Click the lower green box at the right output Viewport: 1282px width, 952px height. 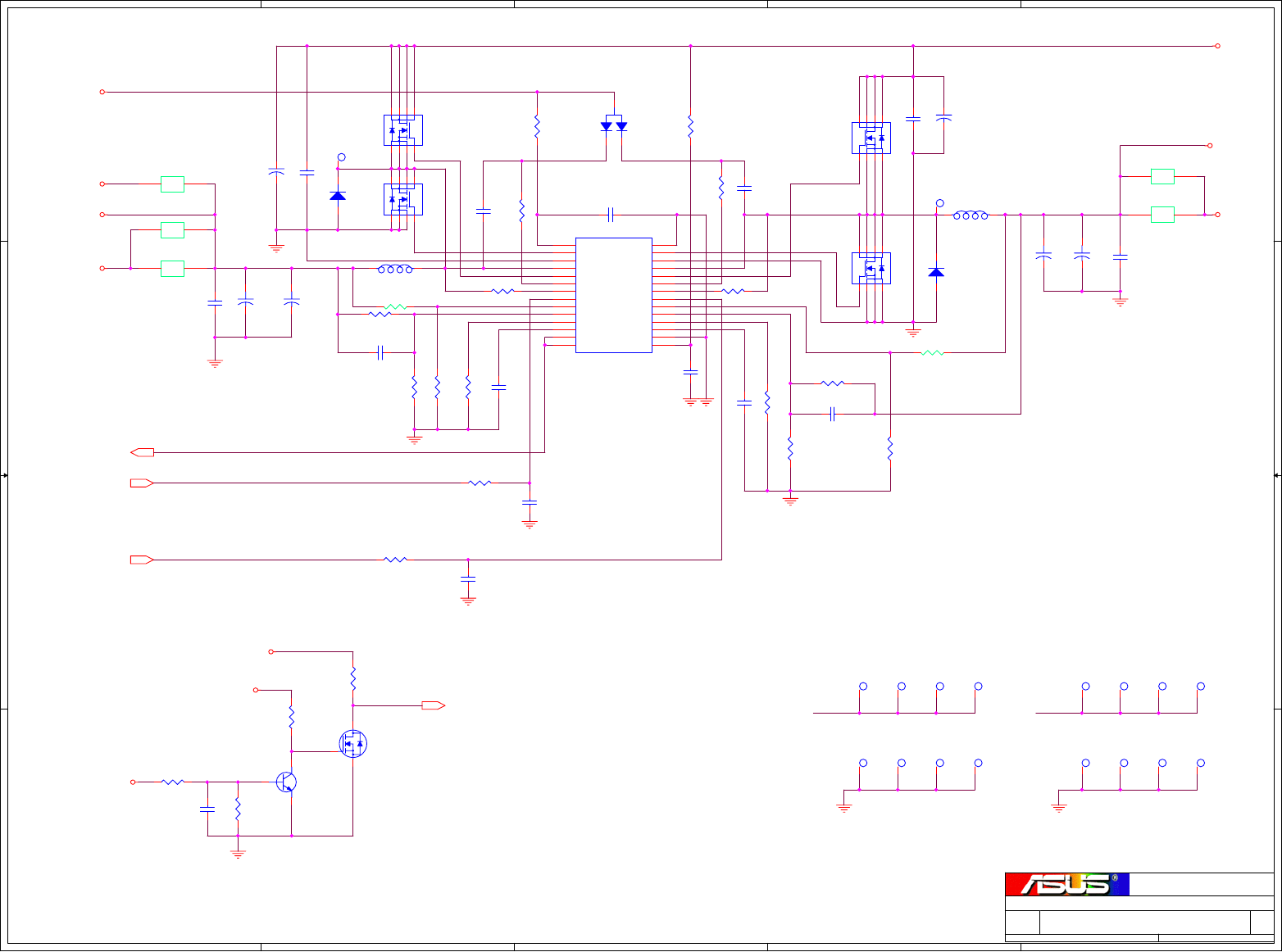coord(1162,215)
